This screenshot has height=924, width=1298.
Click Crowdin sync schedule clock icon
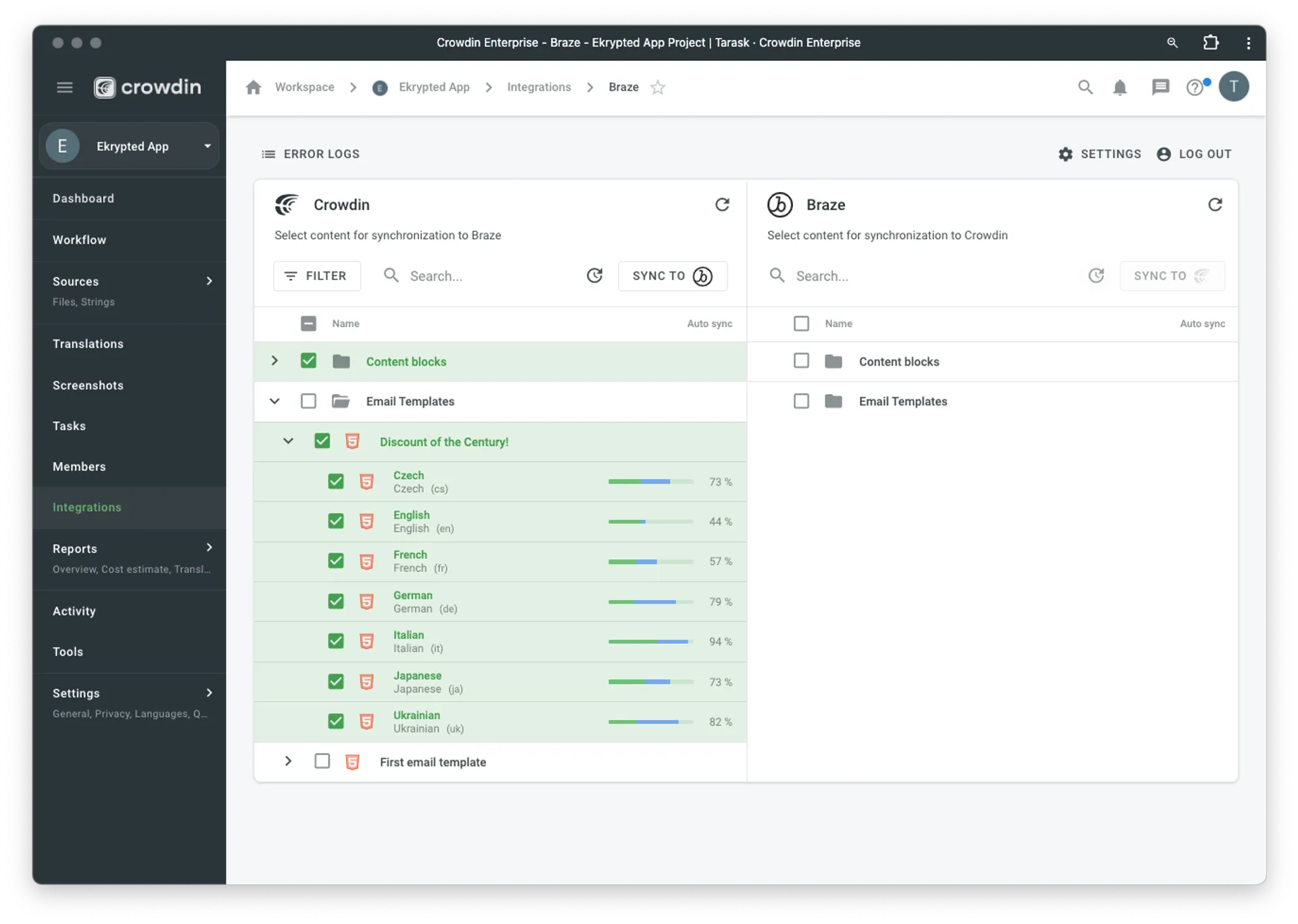pyautogui.click(x=594, y=276)
